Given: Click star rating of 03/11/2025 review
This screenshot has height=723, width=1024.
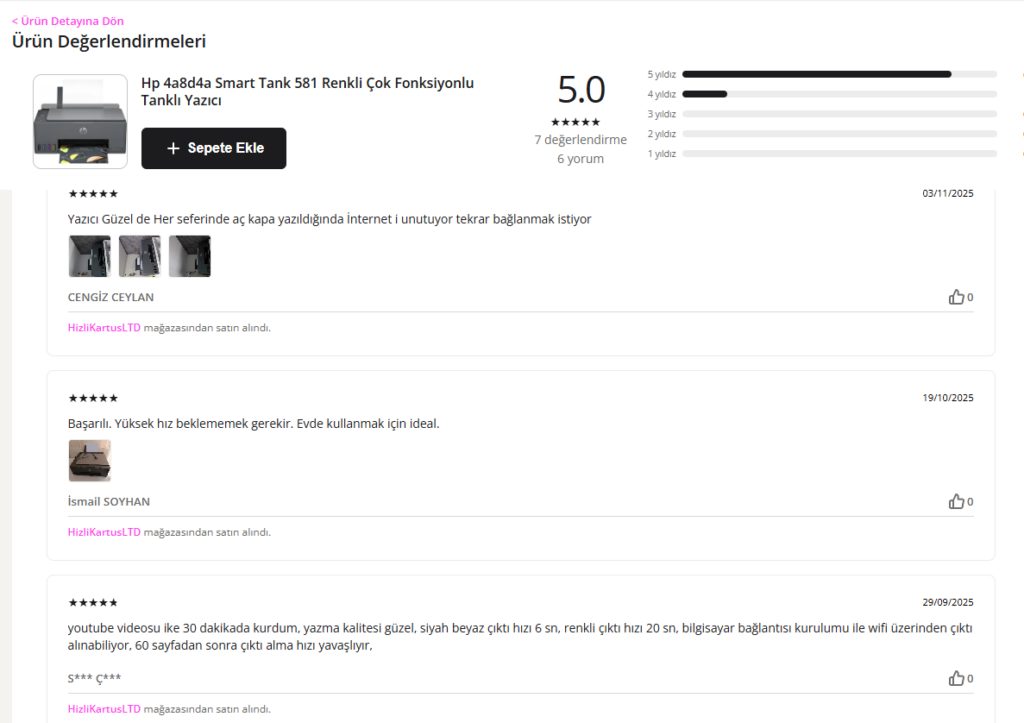Looking at the screenshot, I should 93,194.
